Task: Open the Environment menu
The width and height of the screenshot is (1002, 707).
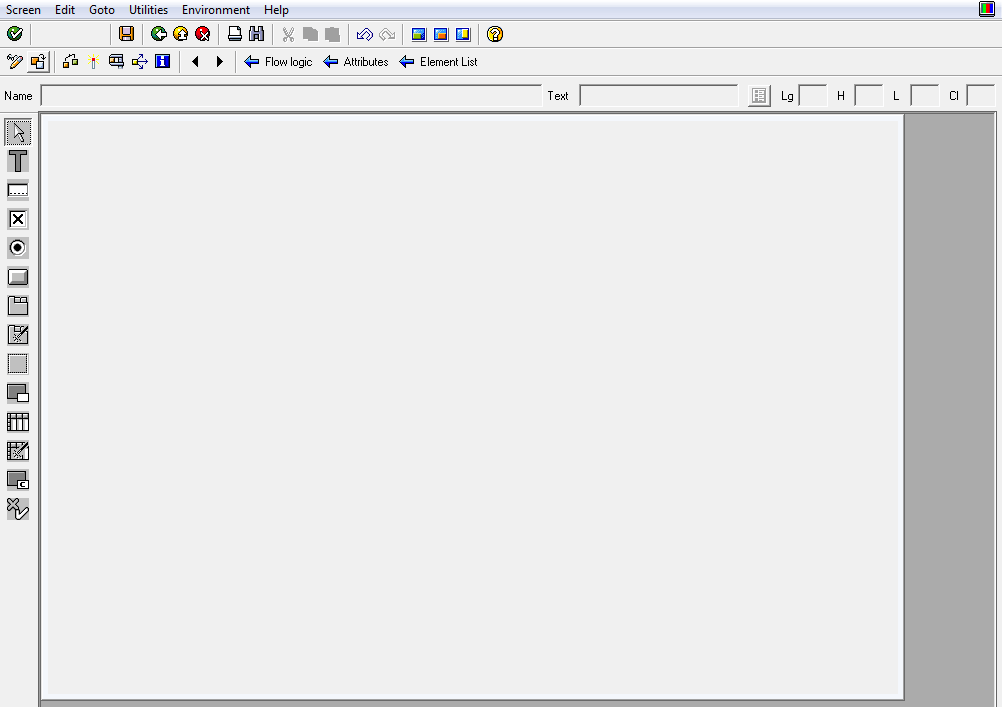Action: point(215,10)
